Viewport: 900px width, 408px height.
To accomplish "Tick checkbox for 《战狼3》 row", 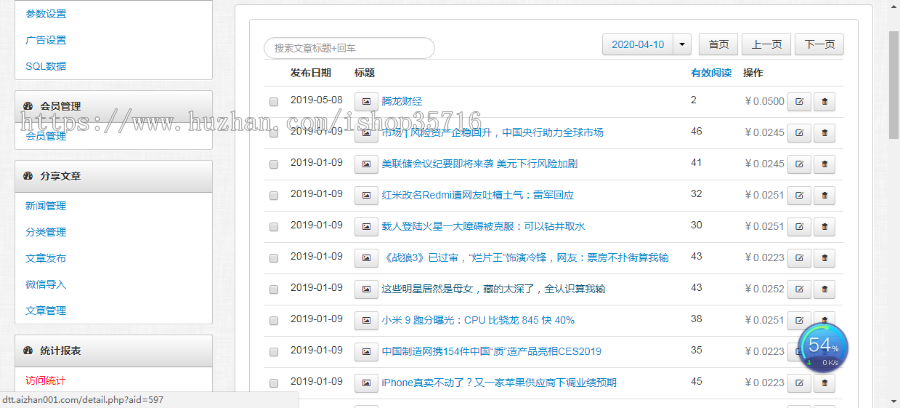I will (273, 258).
